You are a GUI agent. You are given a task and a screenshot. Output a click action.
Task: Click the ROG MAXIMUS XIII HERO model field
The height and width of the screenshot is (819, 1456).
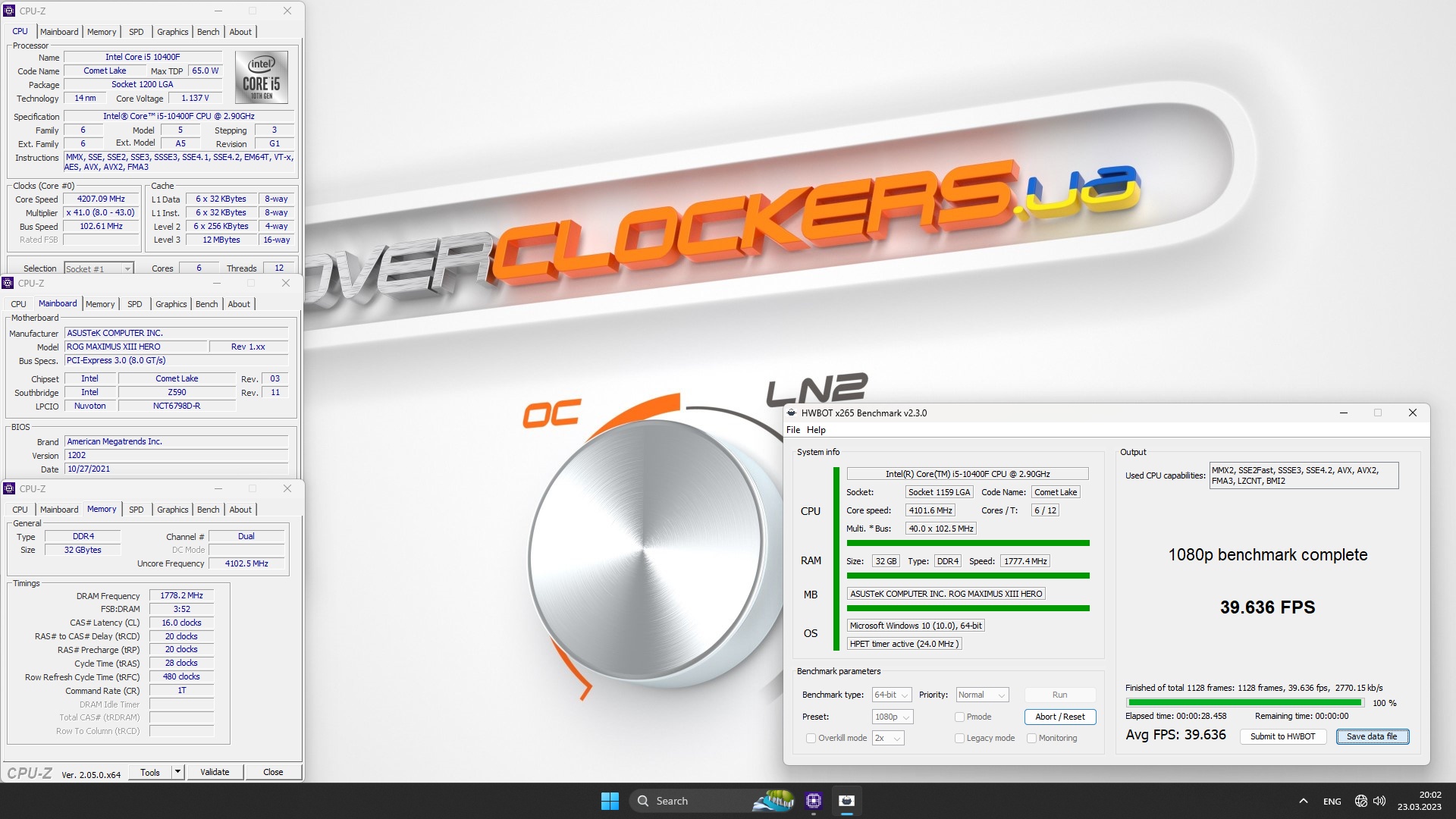136,347
